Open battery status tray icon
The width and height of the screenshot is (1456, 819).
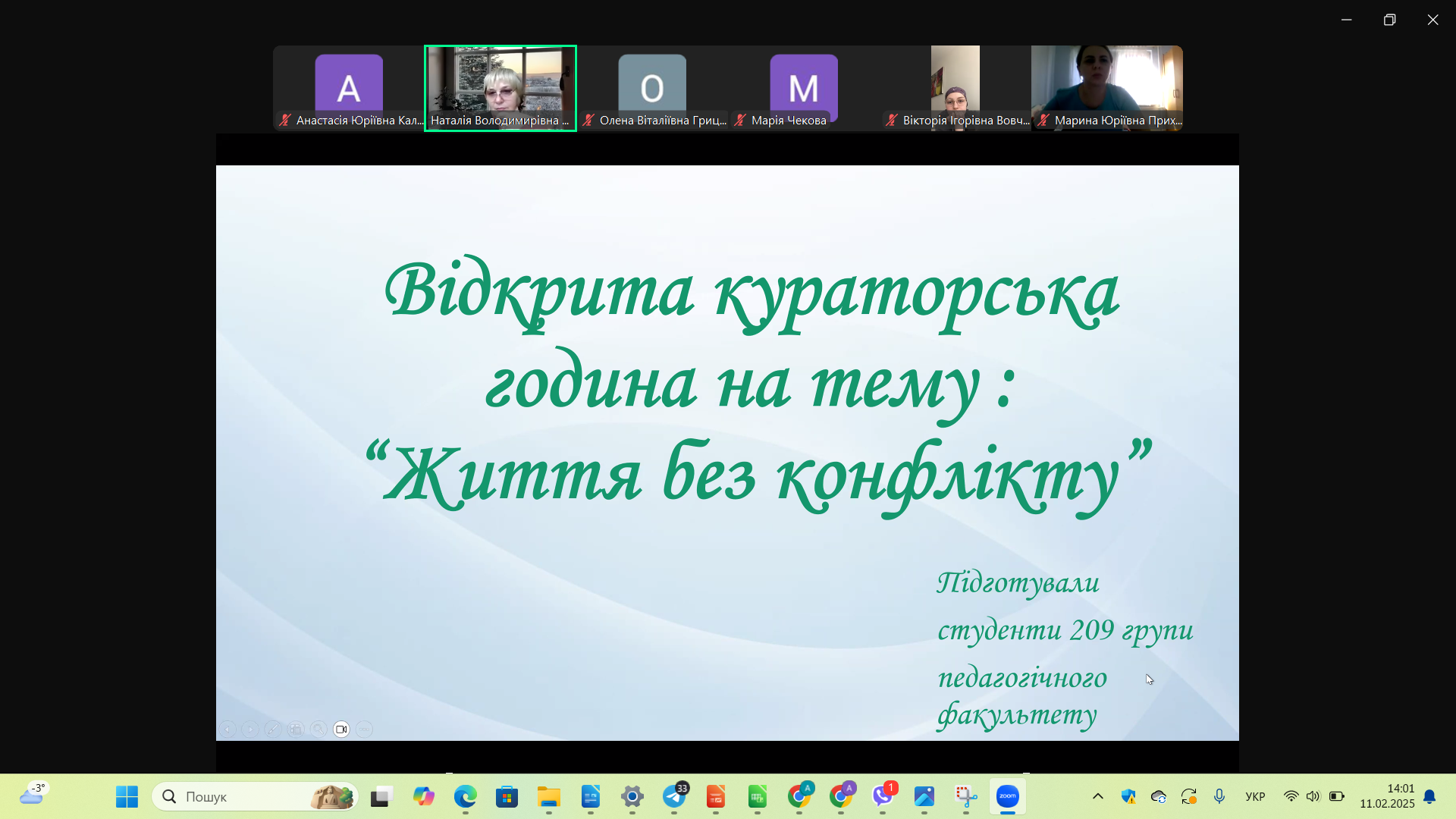coord(1336,796)
